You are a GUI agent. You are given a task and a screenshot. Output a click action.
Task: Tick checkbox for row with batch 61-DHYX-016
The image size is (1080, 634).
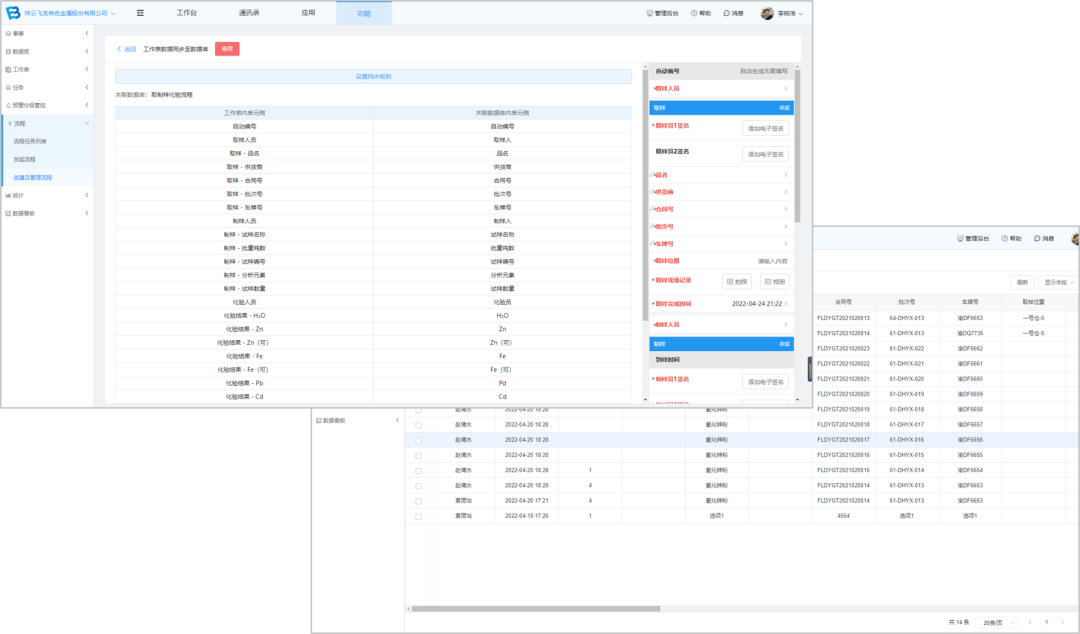pyautogui.click(x=418, y=440)
